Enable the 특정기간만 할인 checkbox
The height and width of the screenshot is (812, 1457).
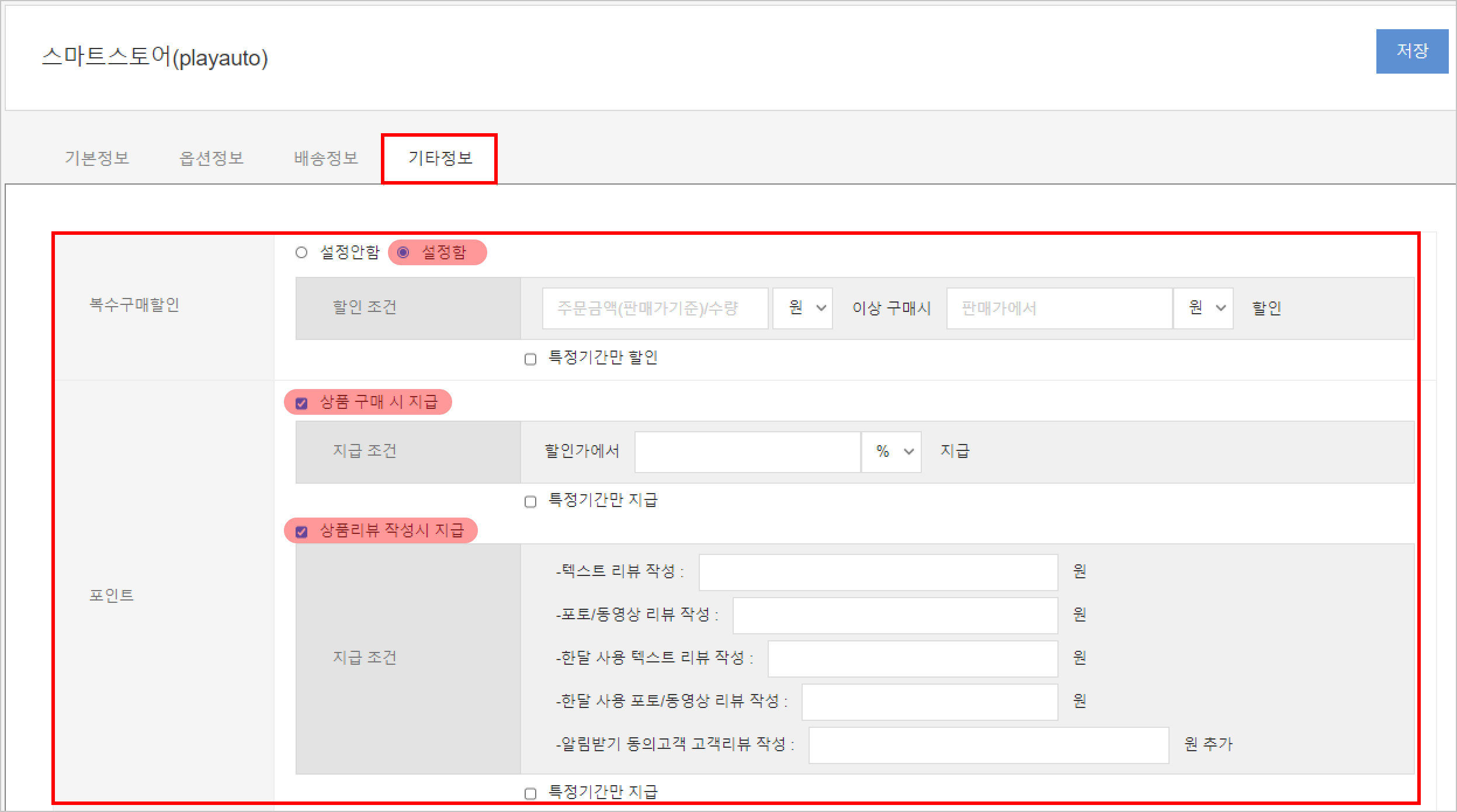[x=530, y=359]
